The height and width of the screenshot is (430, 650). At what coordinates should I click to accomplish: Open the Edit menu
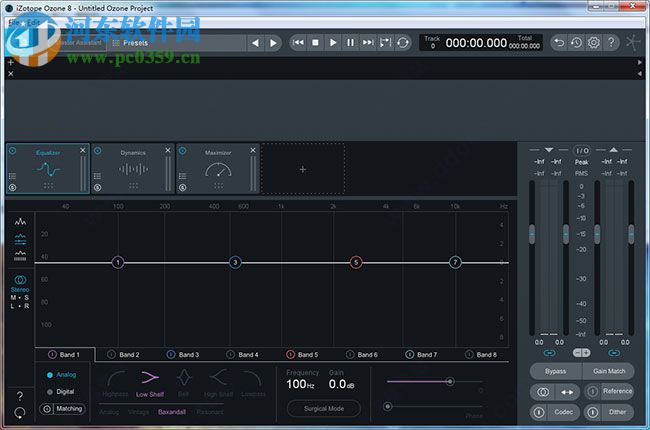(x=34, y=22)
